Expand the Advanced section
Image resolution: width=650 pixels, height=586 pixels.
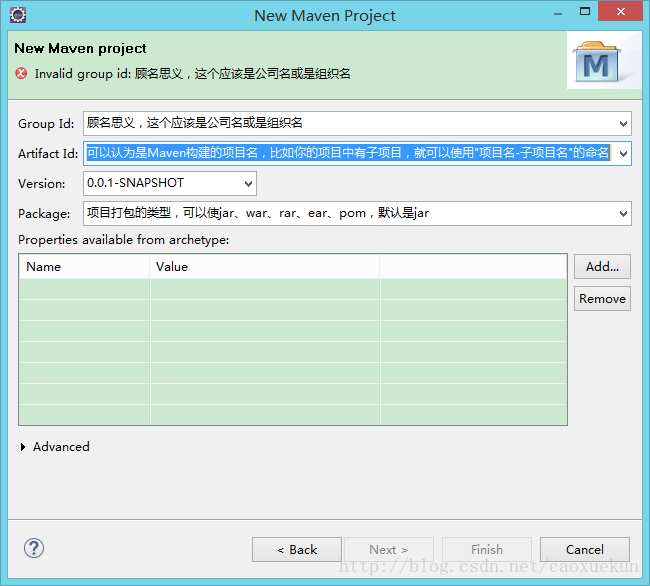coord(55,447)
